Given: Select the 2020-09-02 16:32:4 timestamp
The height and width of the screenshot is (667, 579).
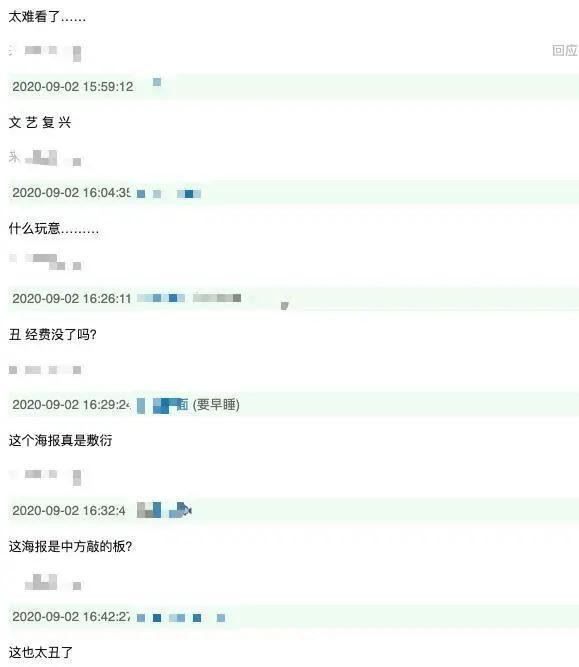Looking at the screenshot, I should (x=69, y=510).
